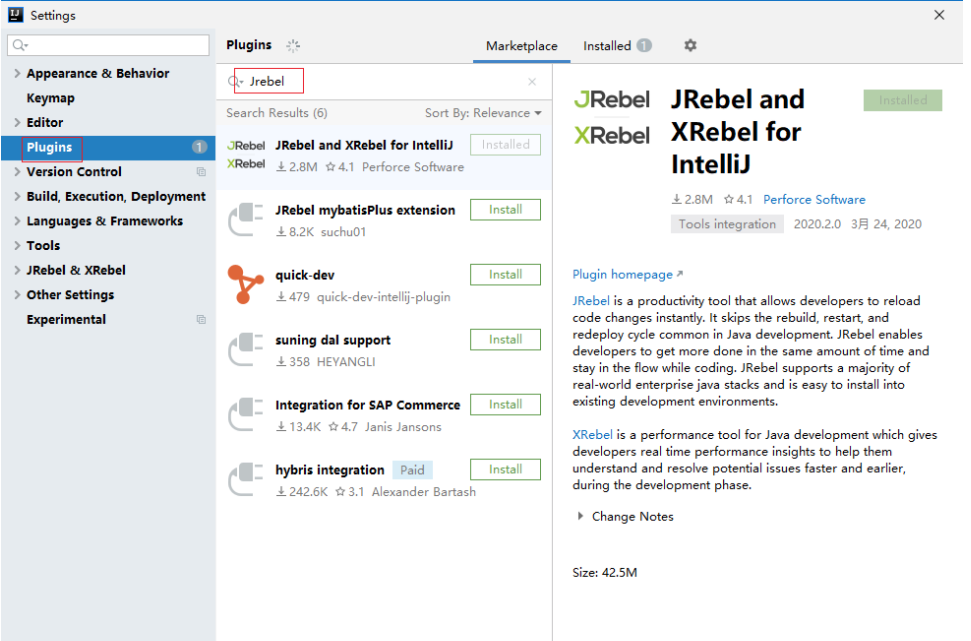
Task: Expand Build, Execution, Deployment node
Action: point(17,196)
